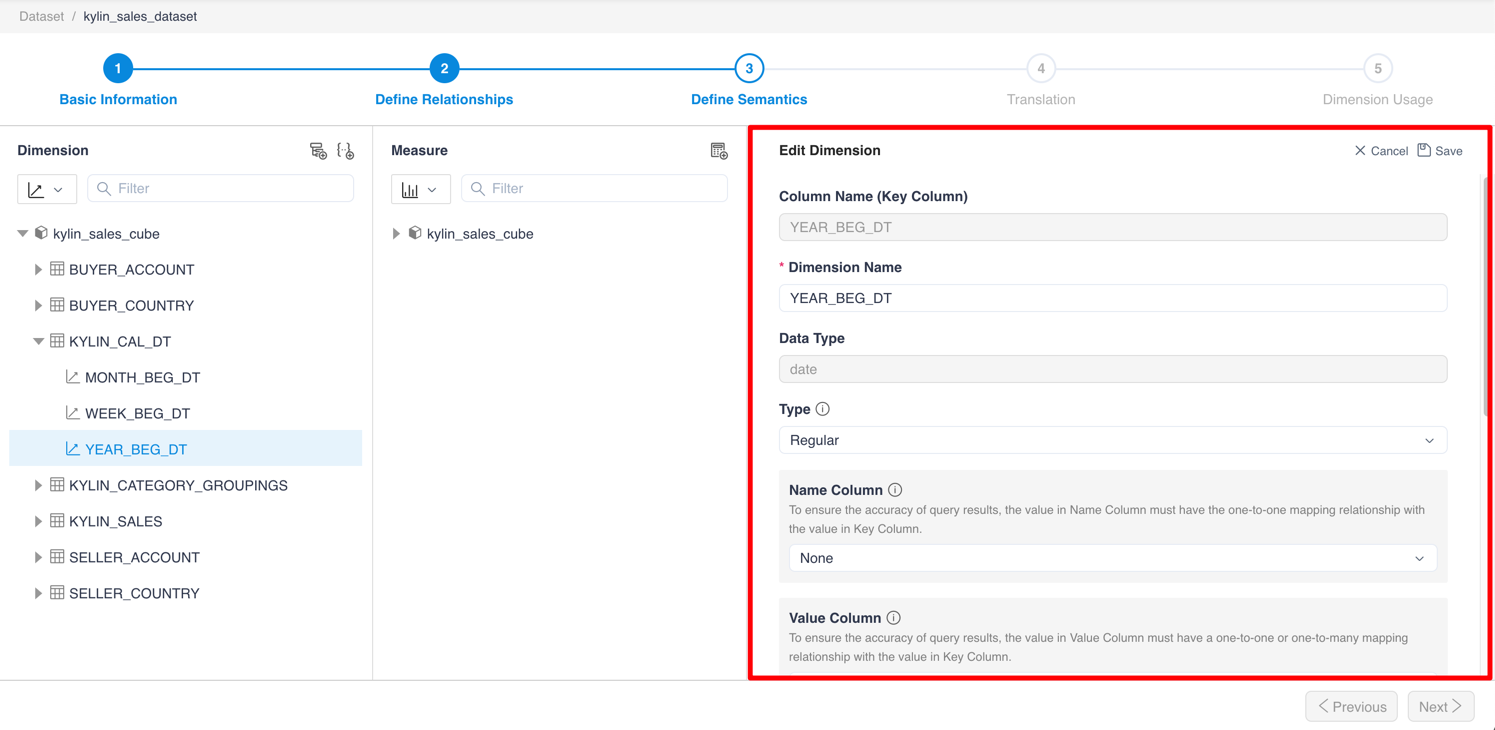1495x730 pixels.
Task: Open the Type dropdown showing Regular
Action: [x=1113, y=440]
